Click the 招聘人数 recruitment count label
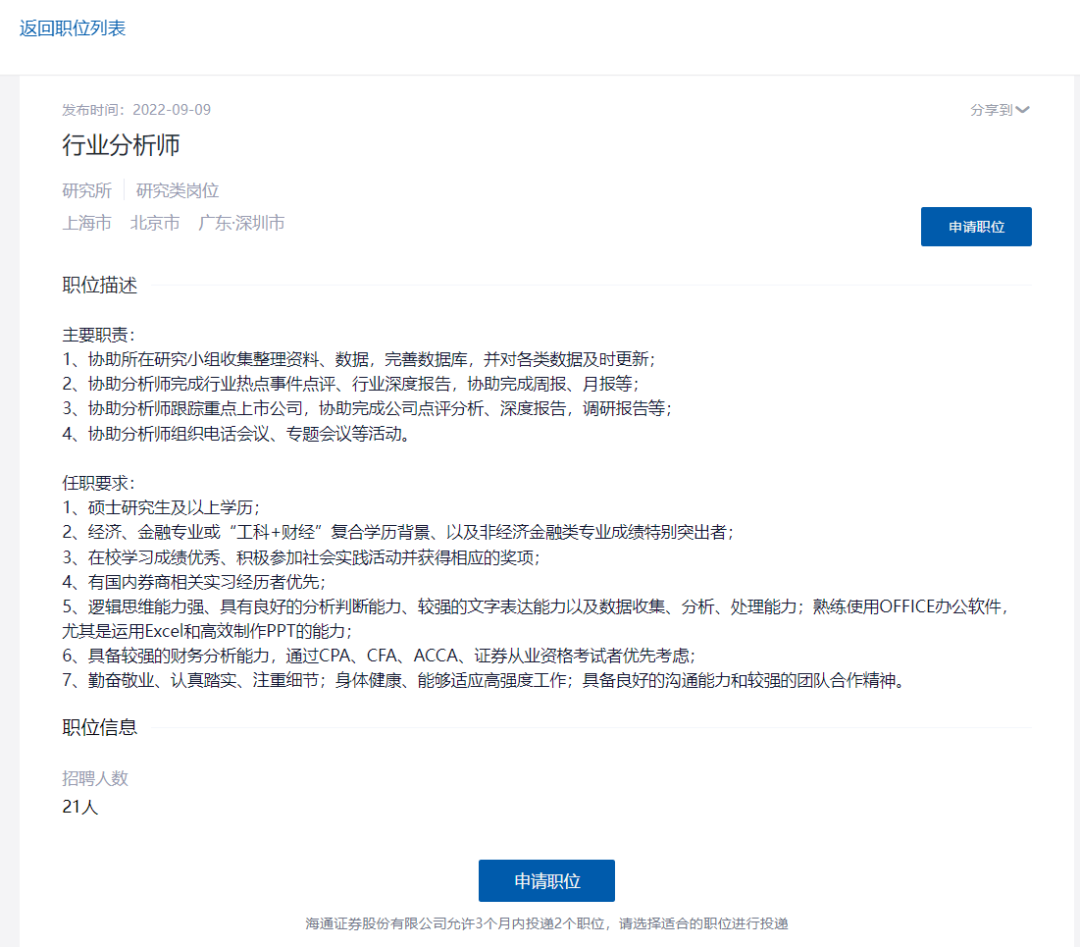Image resolution: width=1080 pixels, height=947 pixels. click(x=95, y=778)
